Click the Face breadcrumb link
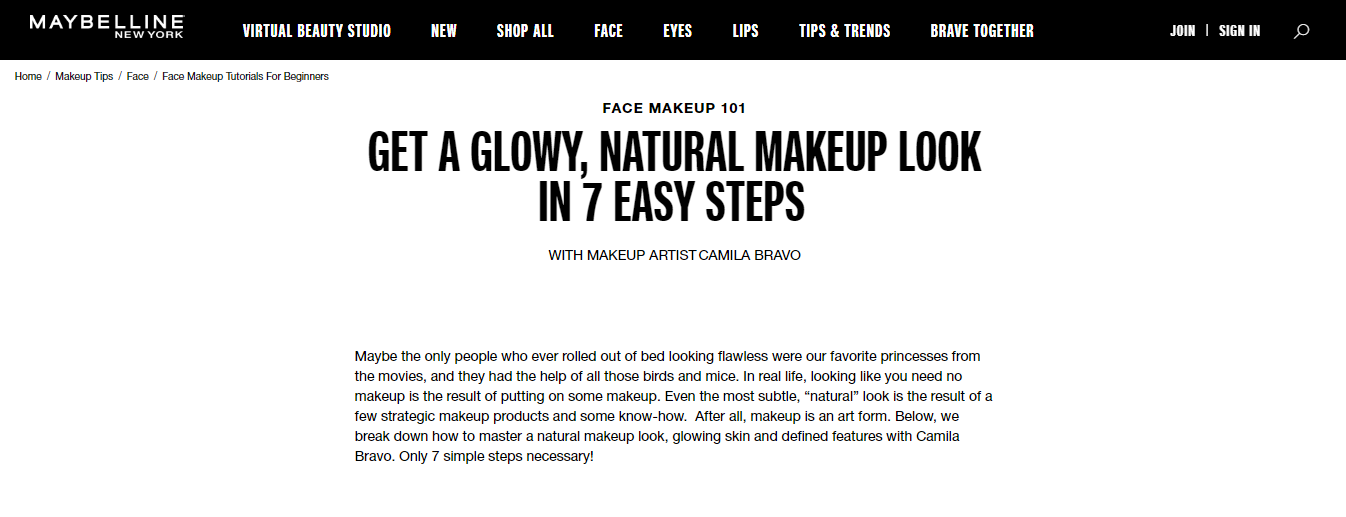Image resolution: width=1346 pixels, height=517 pixels. tap(137, 76)
